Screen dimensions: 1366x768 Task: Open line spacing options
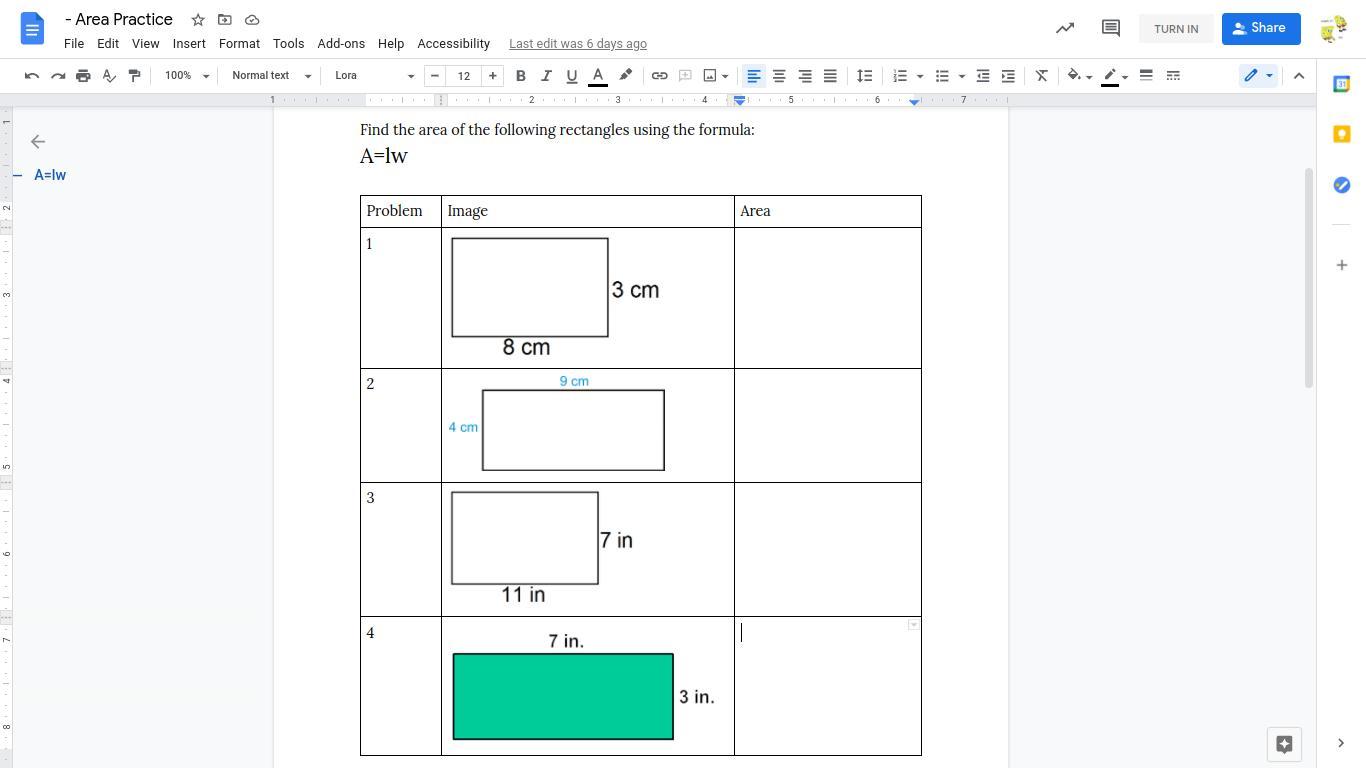tap(865, 76)
